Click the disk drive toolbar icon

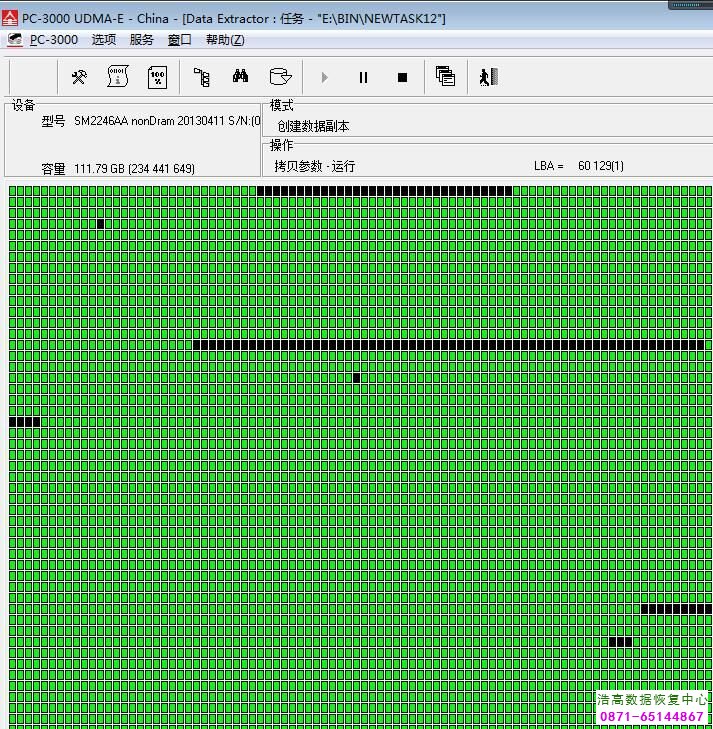click(281, 77)
